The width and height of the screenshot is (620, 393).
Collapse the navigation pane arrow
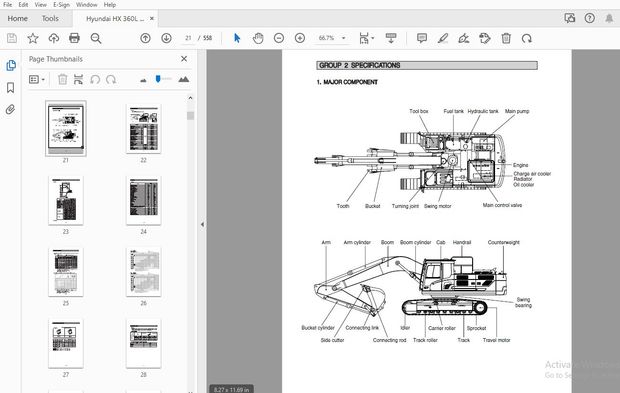(202, 224)
